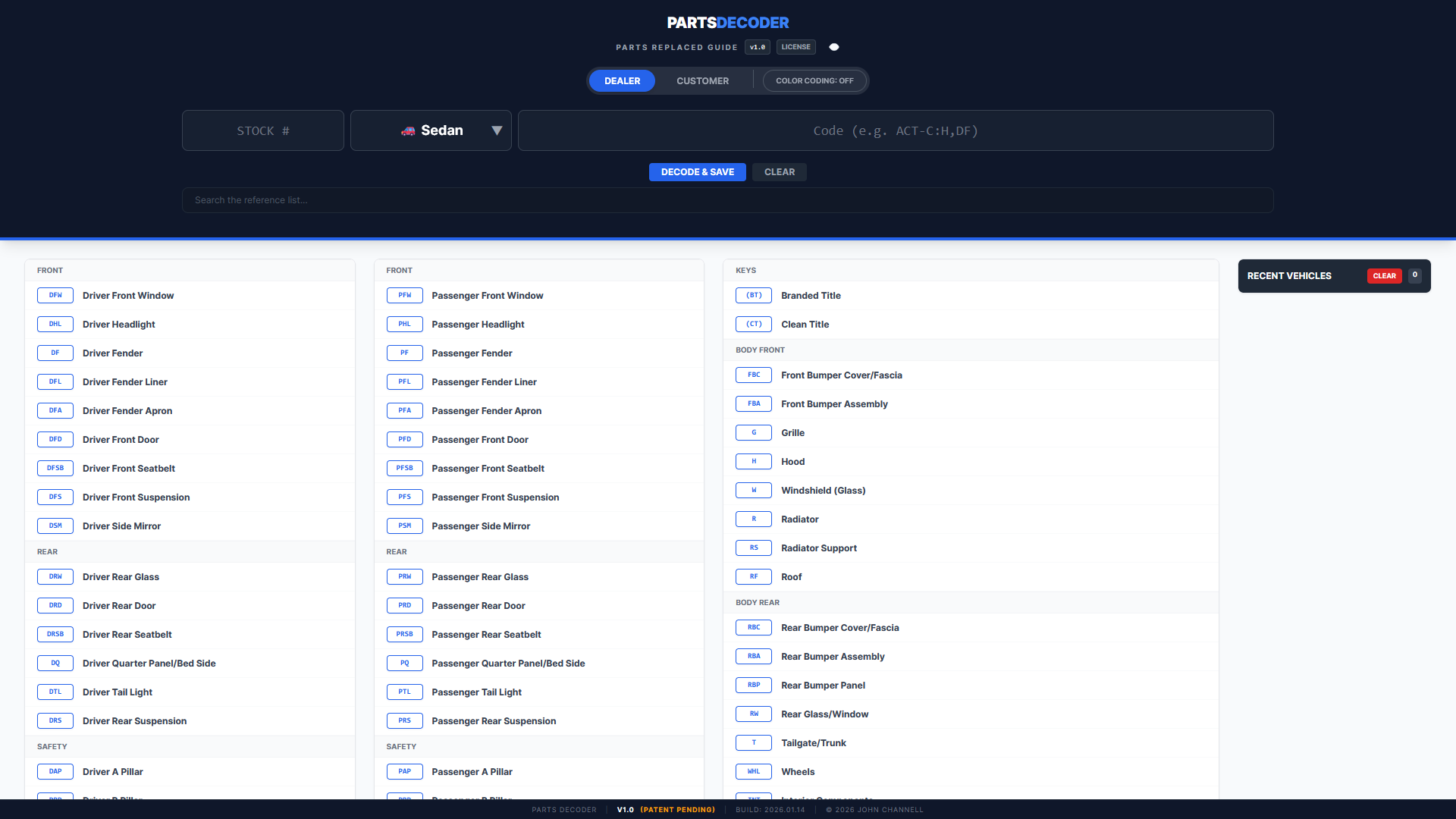Click the PFW Passenger Front Window badge
This screenshot has height=819, width=1456.
[x=404, y=295]
